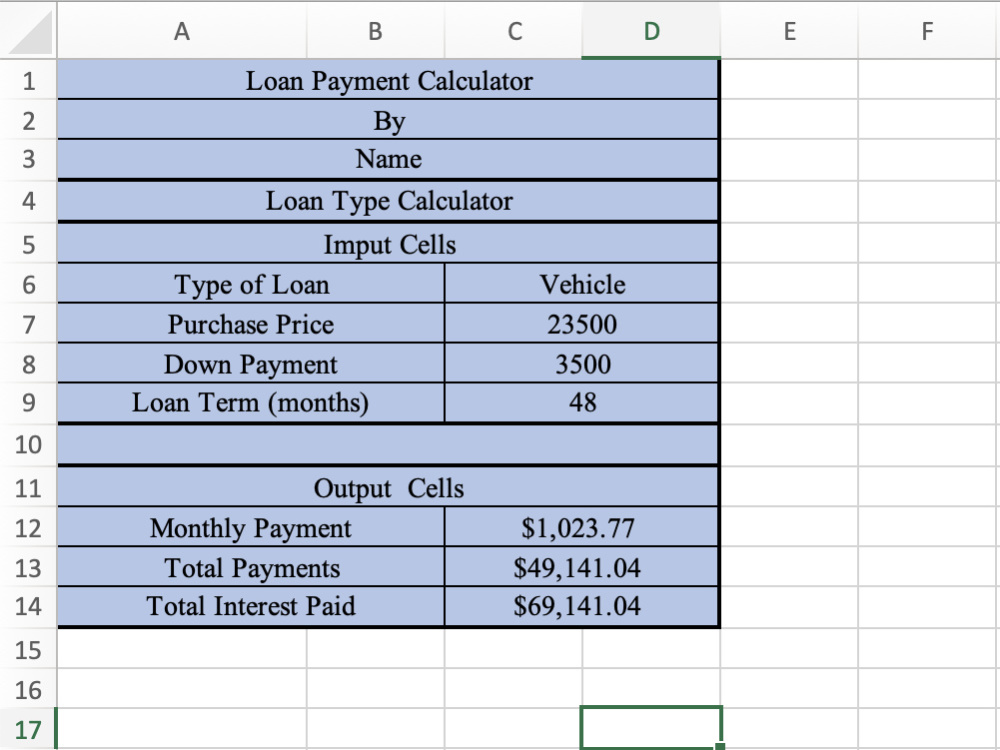Click the 'Loan Type Calculator' heading cell
Image resolution: width=1000 pixels, height=750 pixels.
coord(388,202)
